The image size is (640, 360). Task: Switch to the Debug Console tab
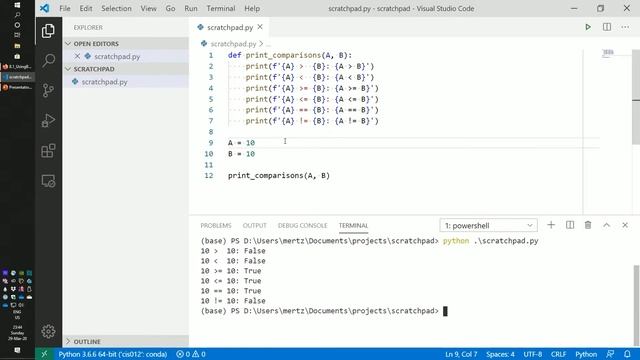tap(302, 225)
